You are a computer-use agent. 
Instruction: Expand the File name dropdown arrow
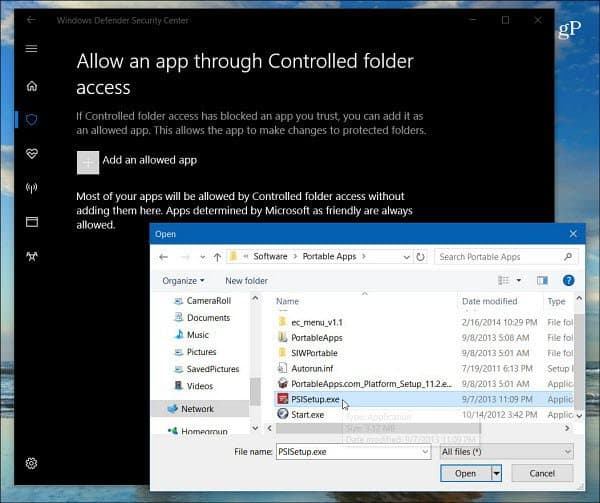point(425,452)
